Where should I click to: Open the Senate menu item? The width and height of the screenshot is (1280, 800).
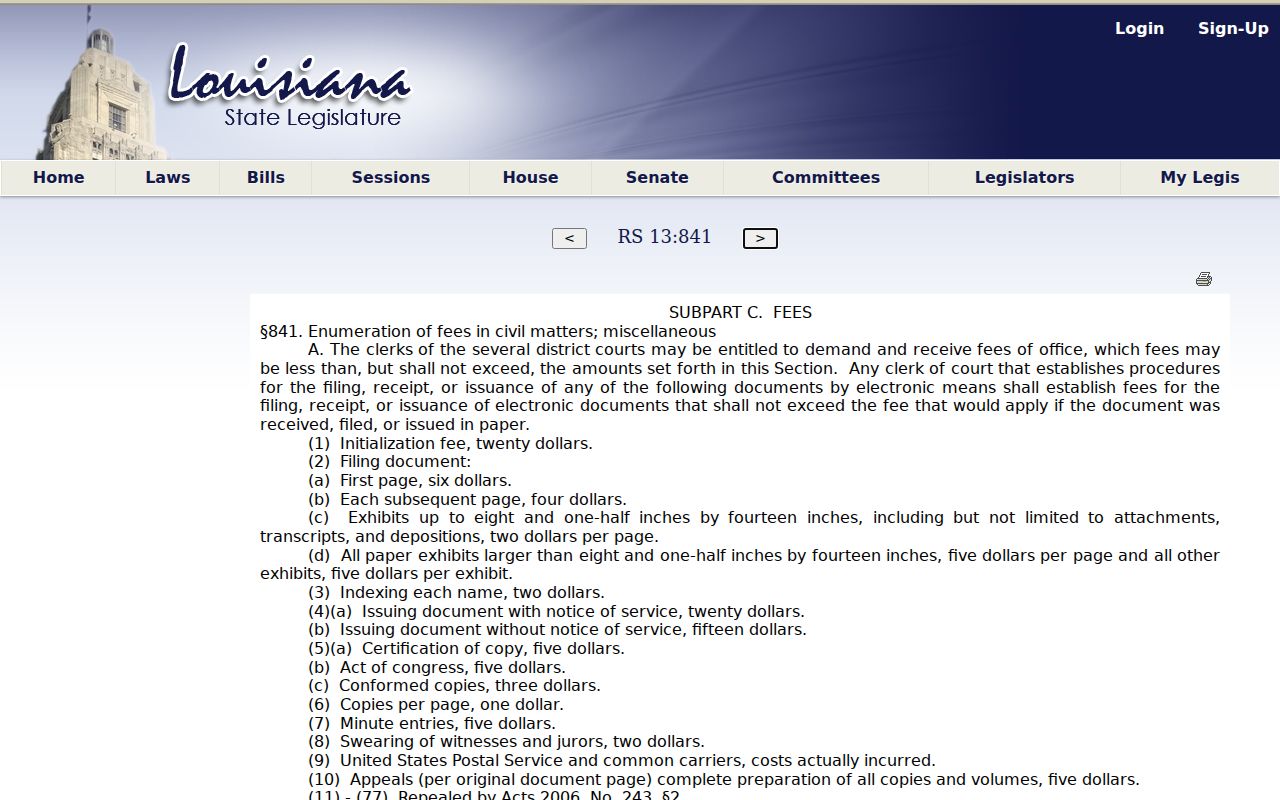coord(657,177)
